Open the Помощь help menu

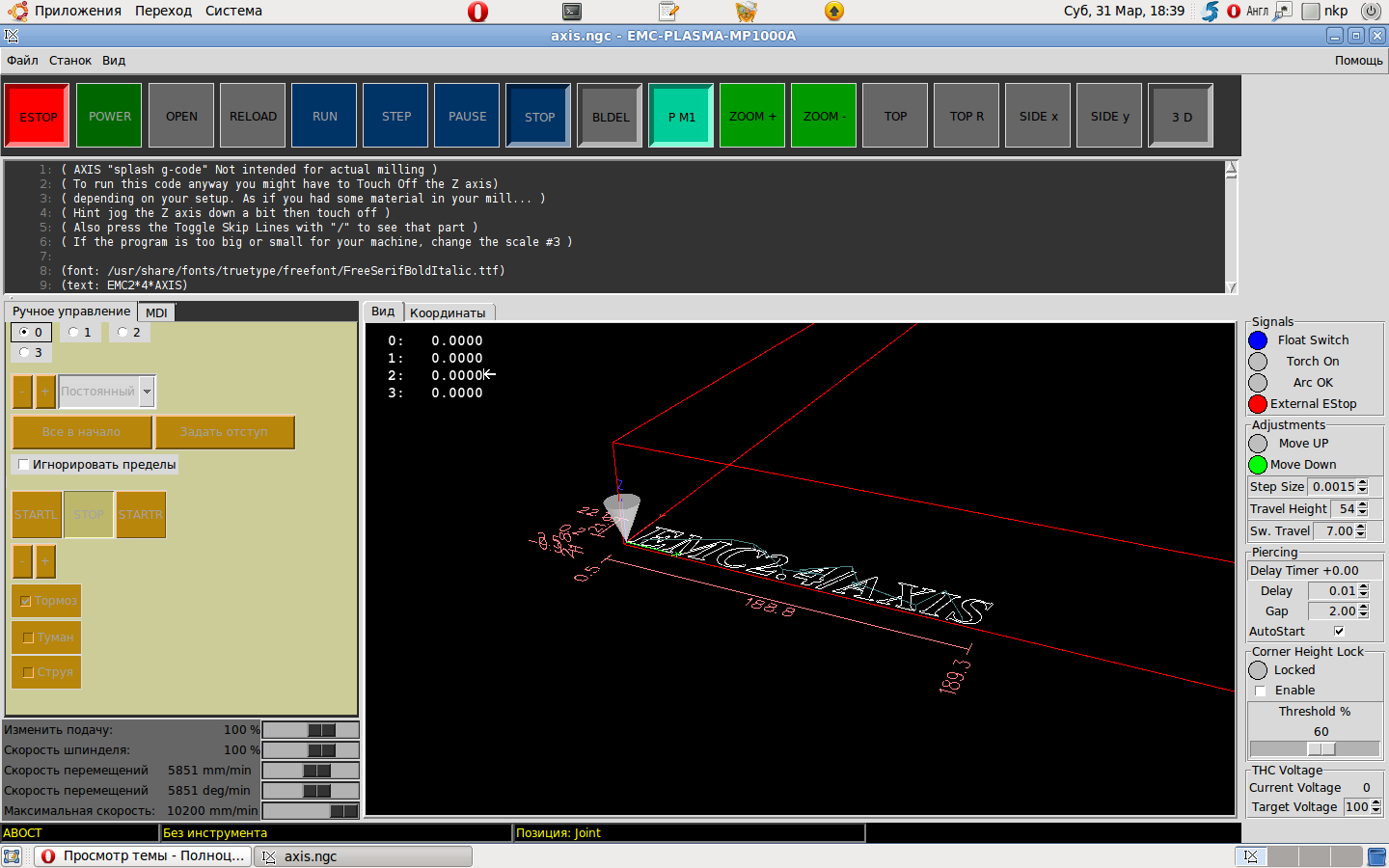tap(1358, 60)
